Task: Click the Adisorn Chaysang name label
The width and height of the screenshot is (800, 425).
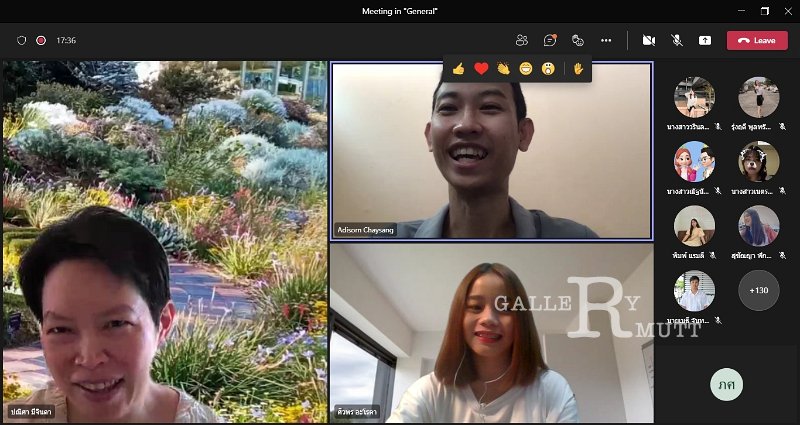Action: (365, 230)
